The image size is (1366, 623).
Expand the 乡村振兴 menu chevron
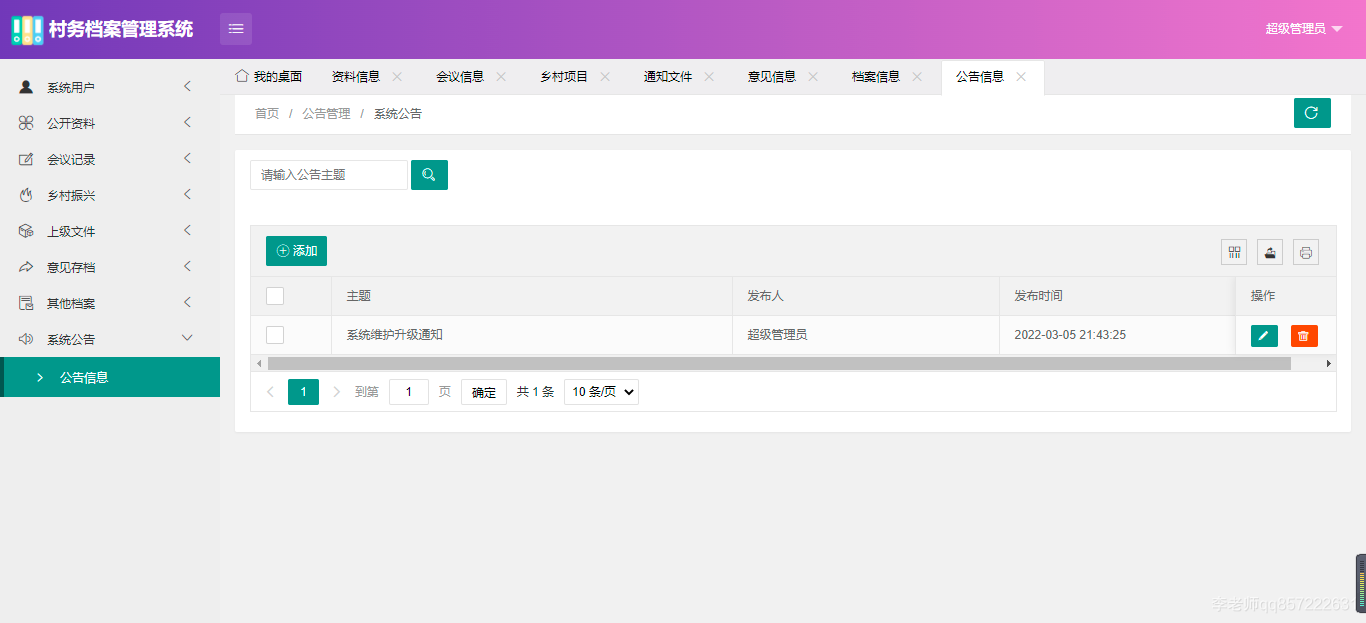click(x=187, y=194)
